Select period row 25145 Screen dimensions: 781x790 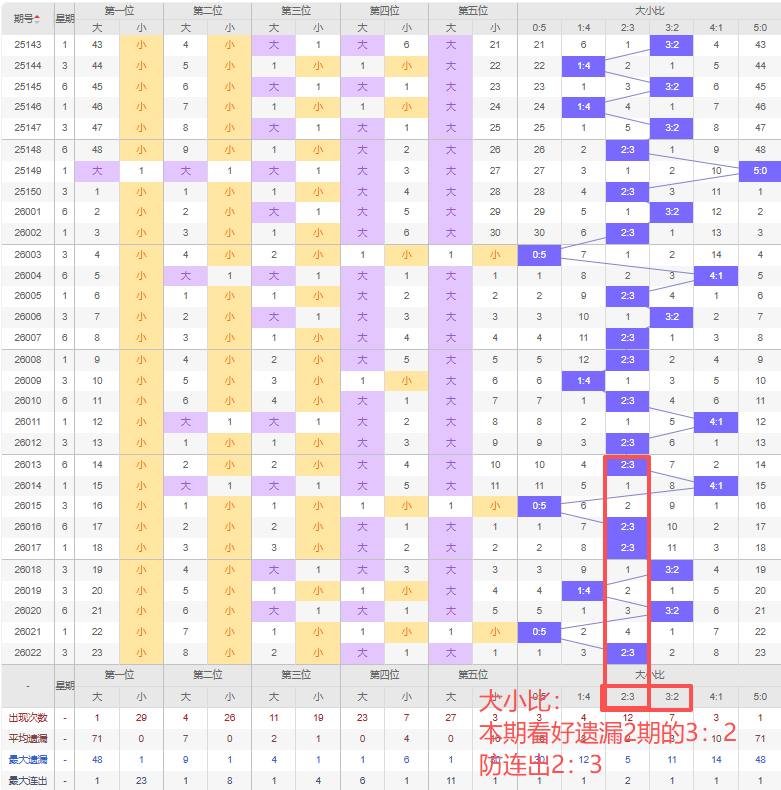(x=391, y=87)
